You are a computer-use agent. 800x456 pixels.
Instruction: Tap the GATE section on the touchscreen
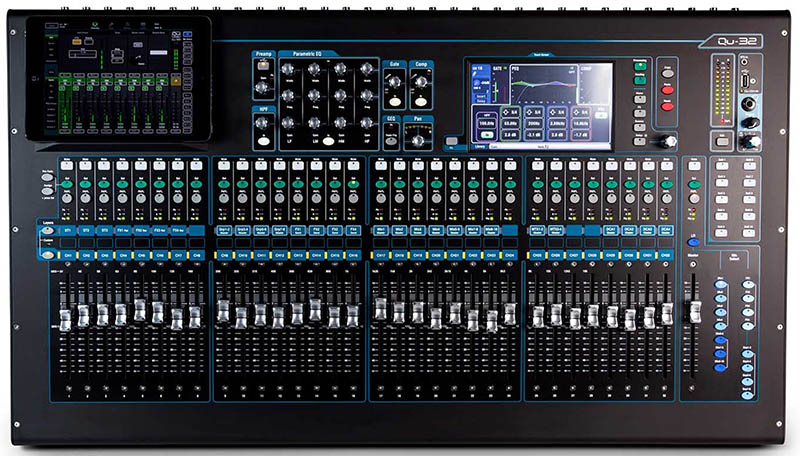pos(501,86)
